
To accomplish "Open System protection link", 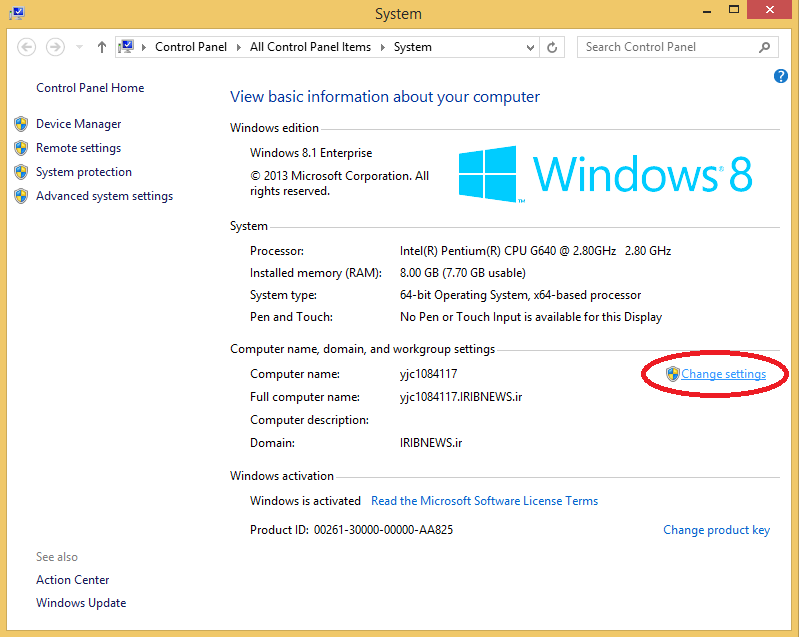I will click(x=84, y=172).
